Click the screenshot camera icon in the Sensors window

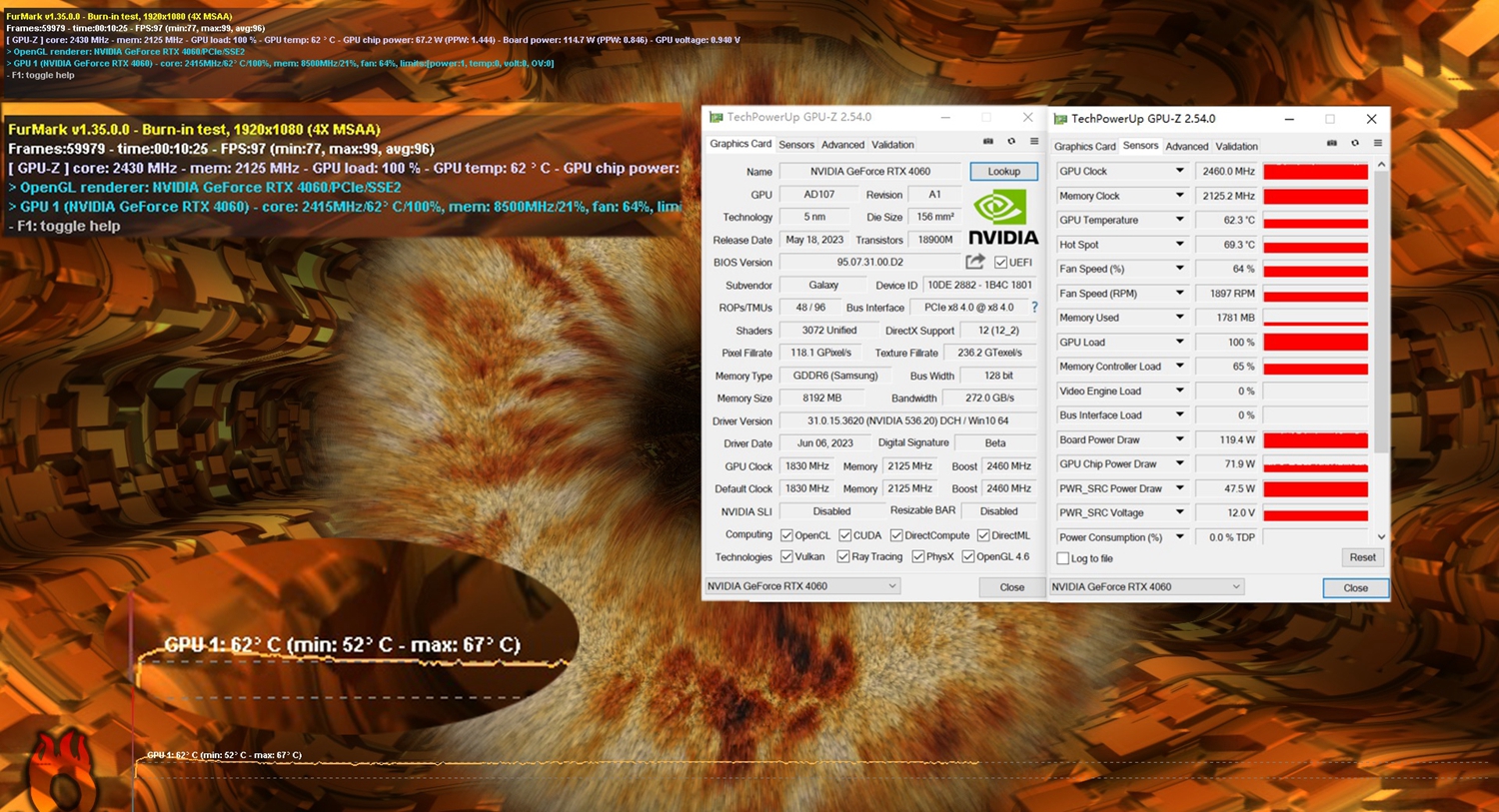pos(1332,144)
